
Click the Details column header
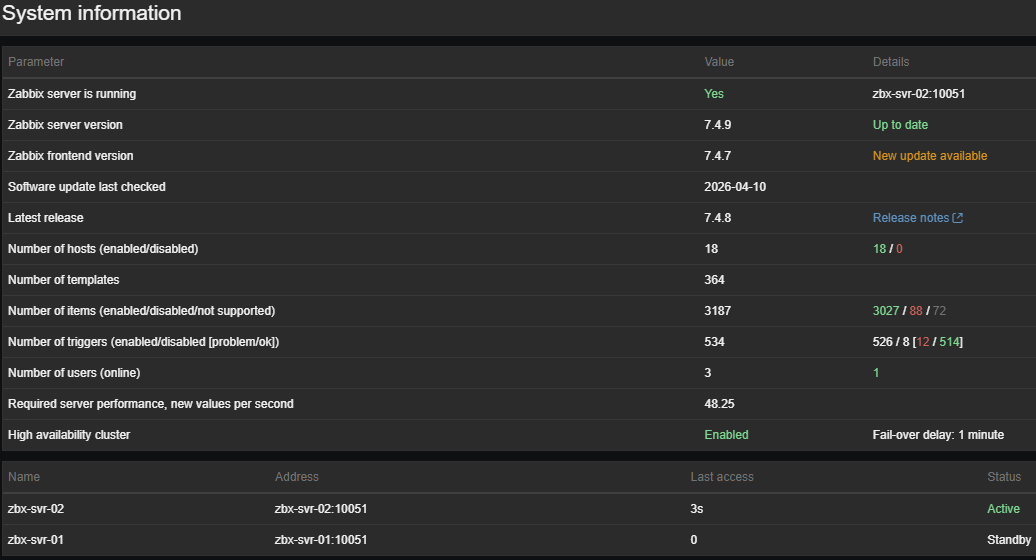click(891, 62)
